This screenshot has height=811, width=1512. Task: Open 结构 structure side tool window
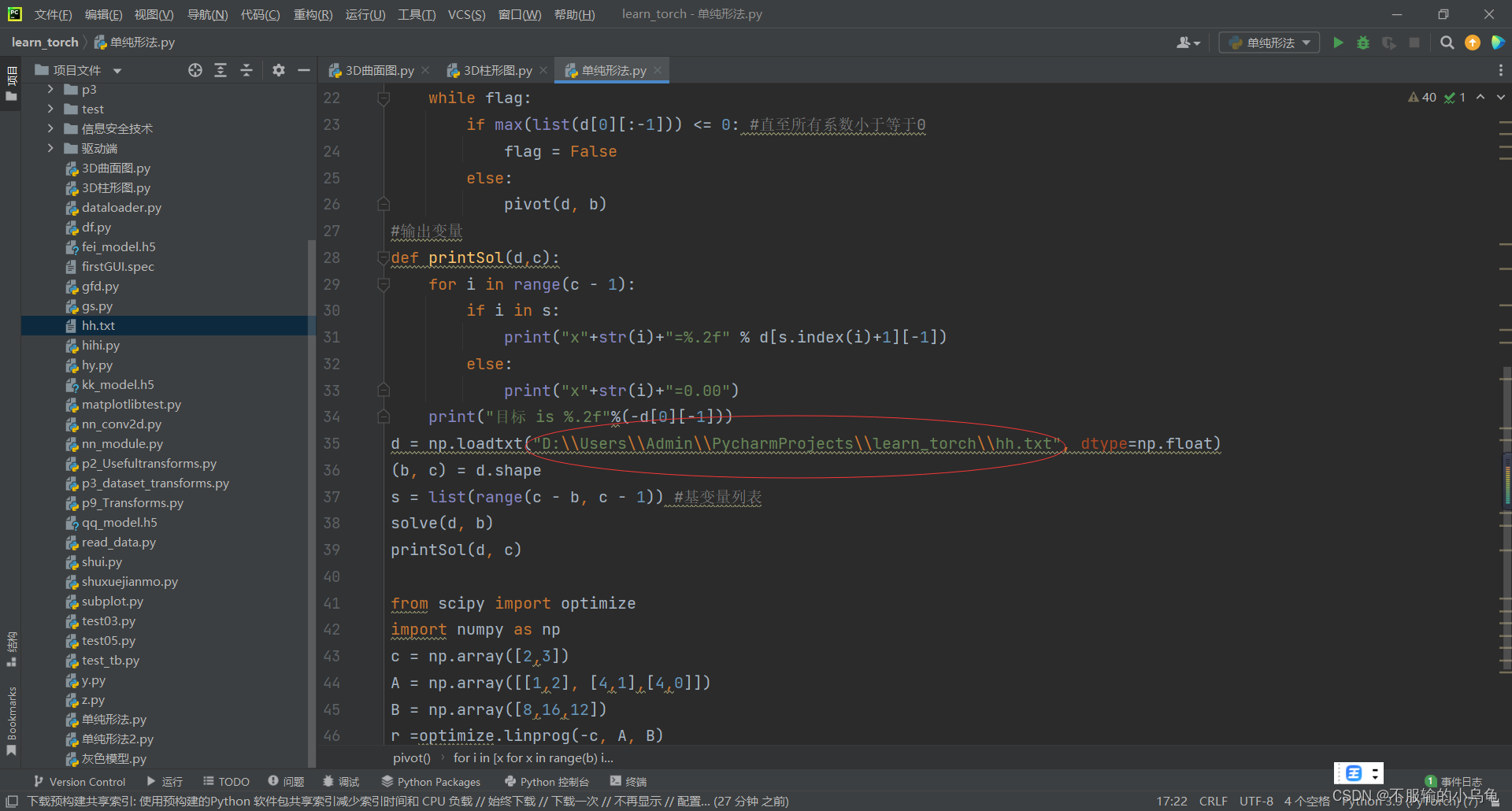click(11, 648)
